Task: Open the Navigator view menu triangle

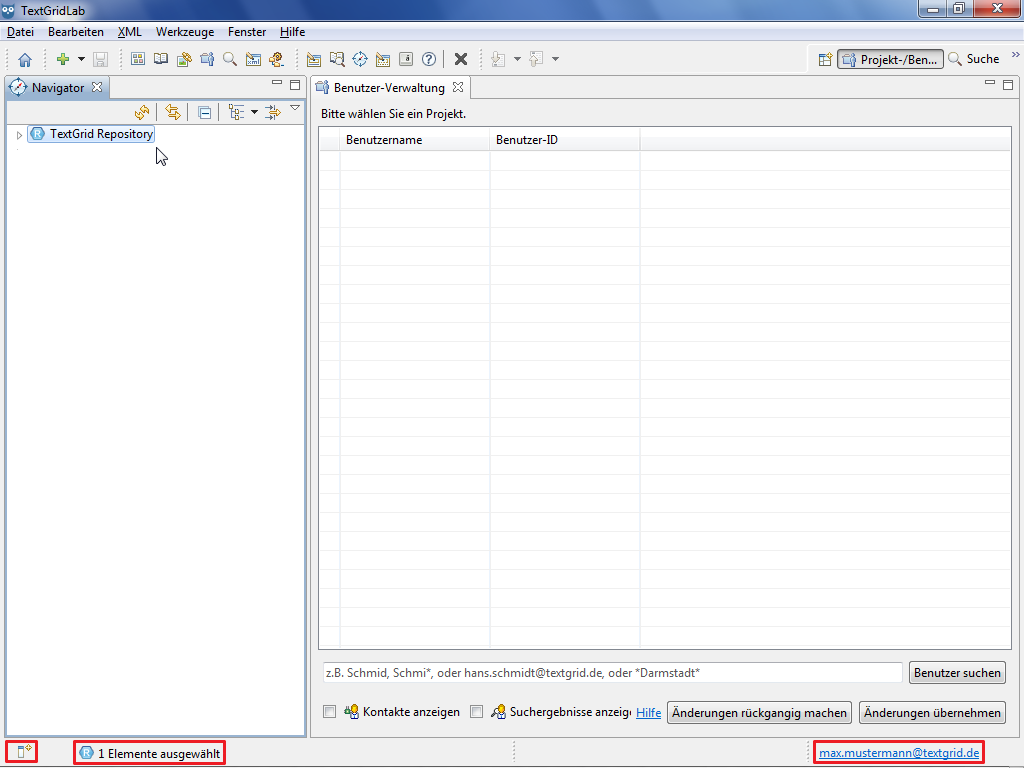Action: click(295, 108)
